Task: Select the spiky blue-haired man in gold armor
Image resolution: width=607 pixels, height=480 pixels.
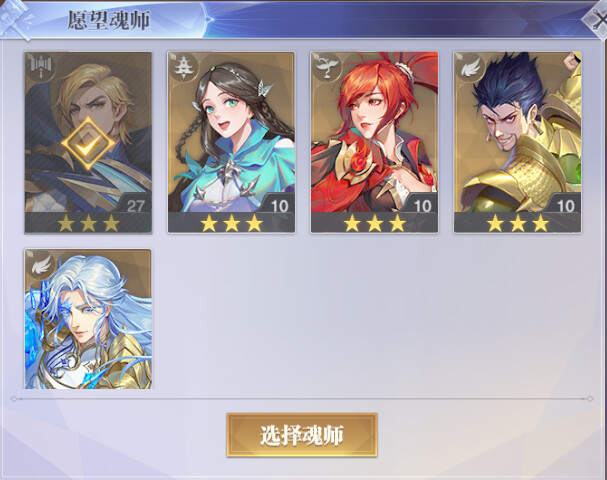Action: point(518,142)
